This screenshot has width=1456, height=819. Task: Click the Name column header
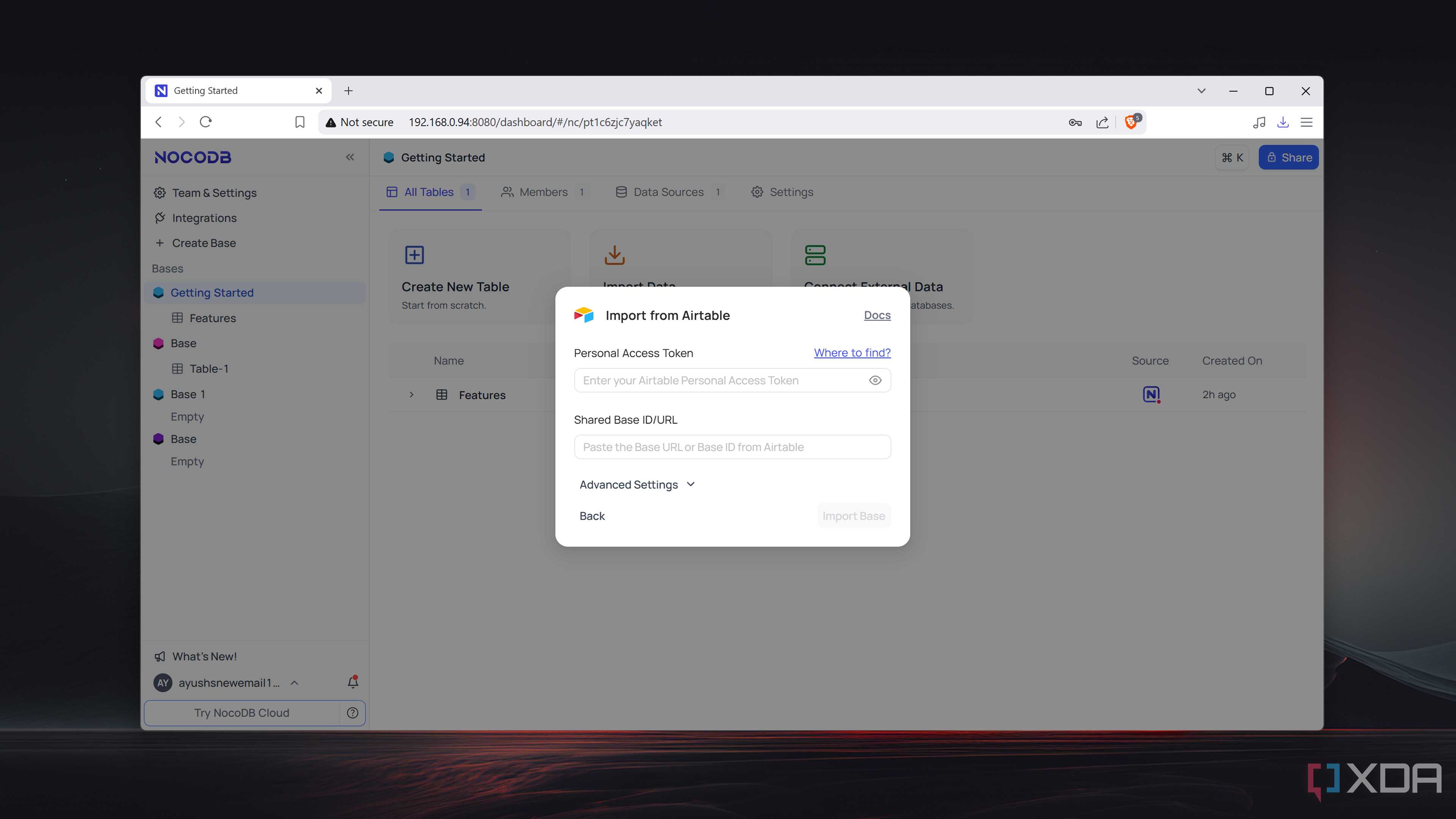coord(449,361)
